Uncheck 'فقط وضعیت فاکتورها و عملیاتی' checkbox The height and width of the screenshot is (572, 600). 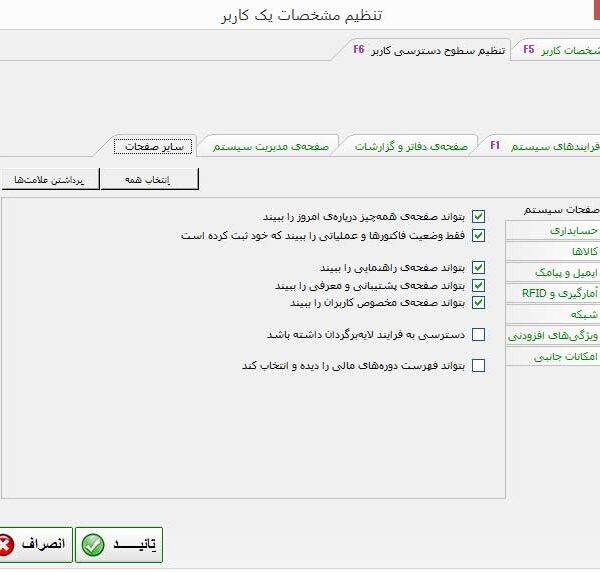coord(478,235)
